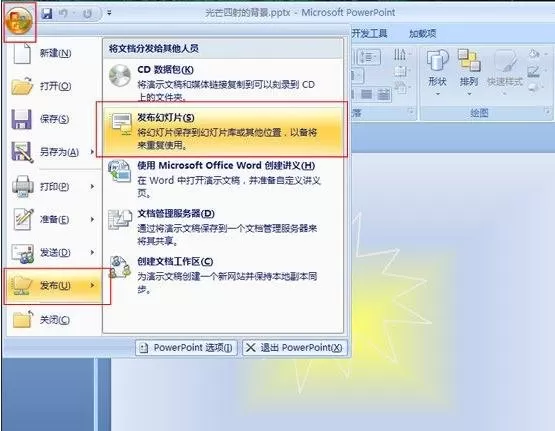
Task: Click the Word handout icon
Action: pos(120,171)
